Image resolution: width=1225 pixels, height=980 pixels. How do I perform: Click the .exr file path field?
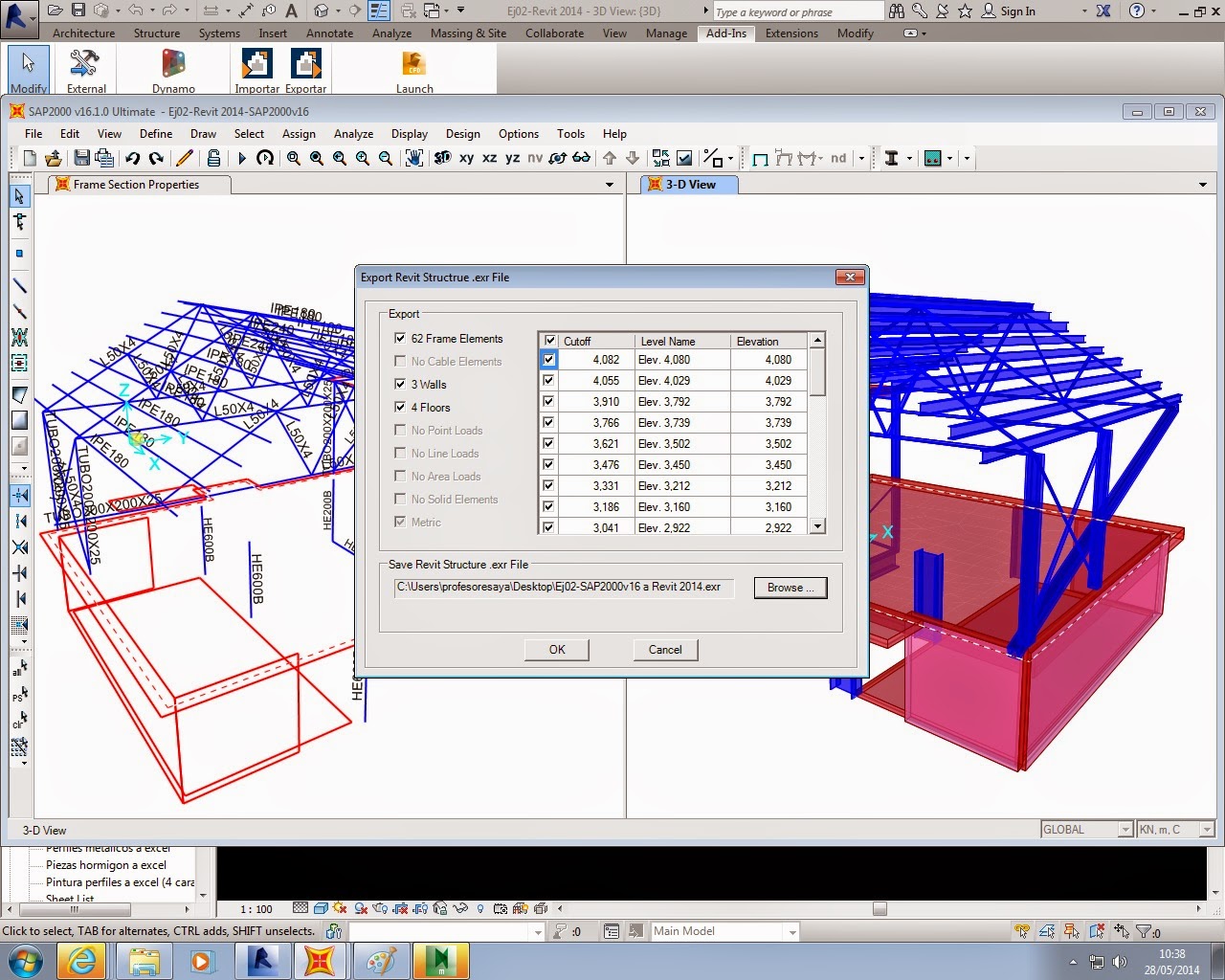tap(564, 588)
